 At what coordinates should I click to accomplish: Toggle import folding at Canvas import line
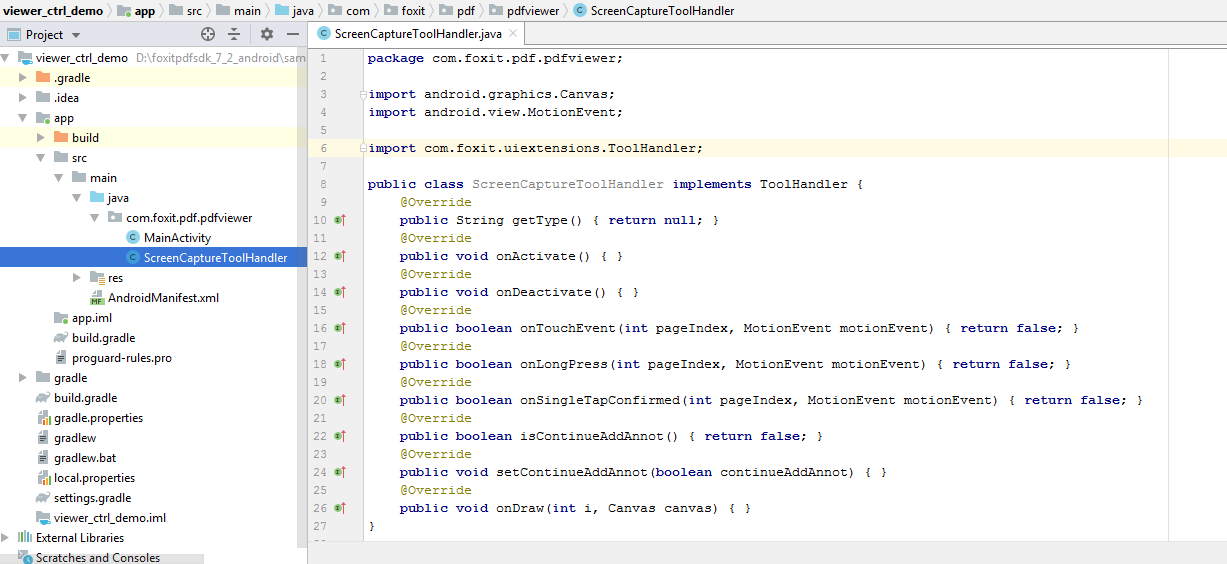362,95
